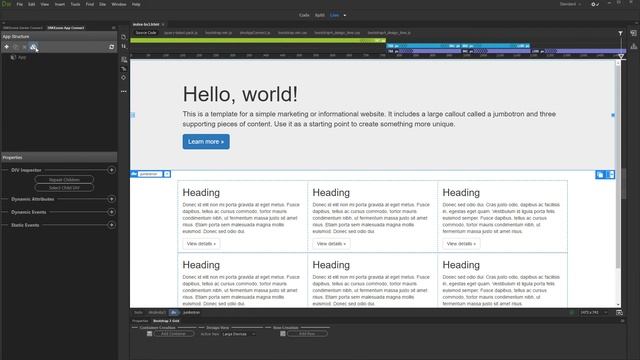Viewport: 640px width, 360px height.
Task: Click the Add new component plus icon
Action: click(x=7, y=47)
